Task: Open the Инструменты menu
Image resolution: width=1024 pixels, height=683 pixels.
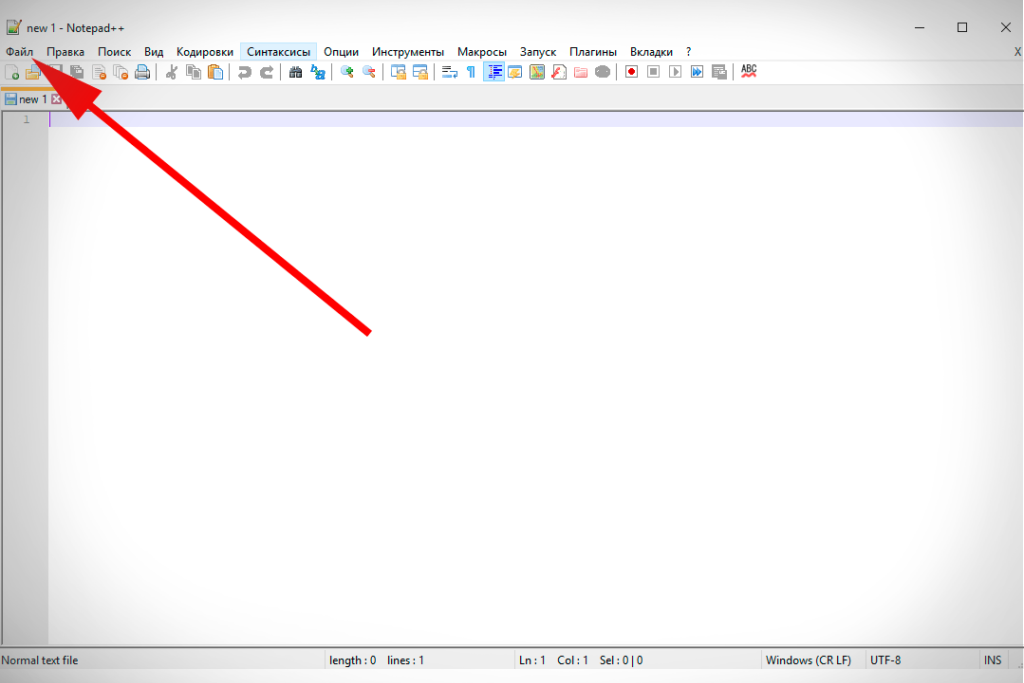Action: click(x=408, y=52)
